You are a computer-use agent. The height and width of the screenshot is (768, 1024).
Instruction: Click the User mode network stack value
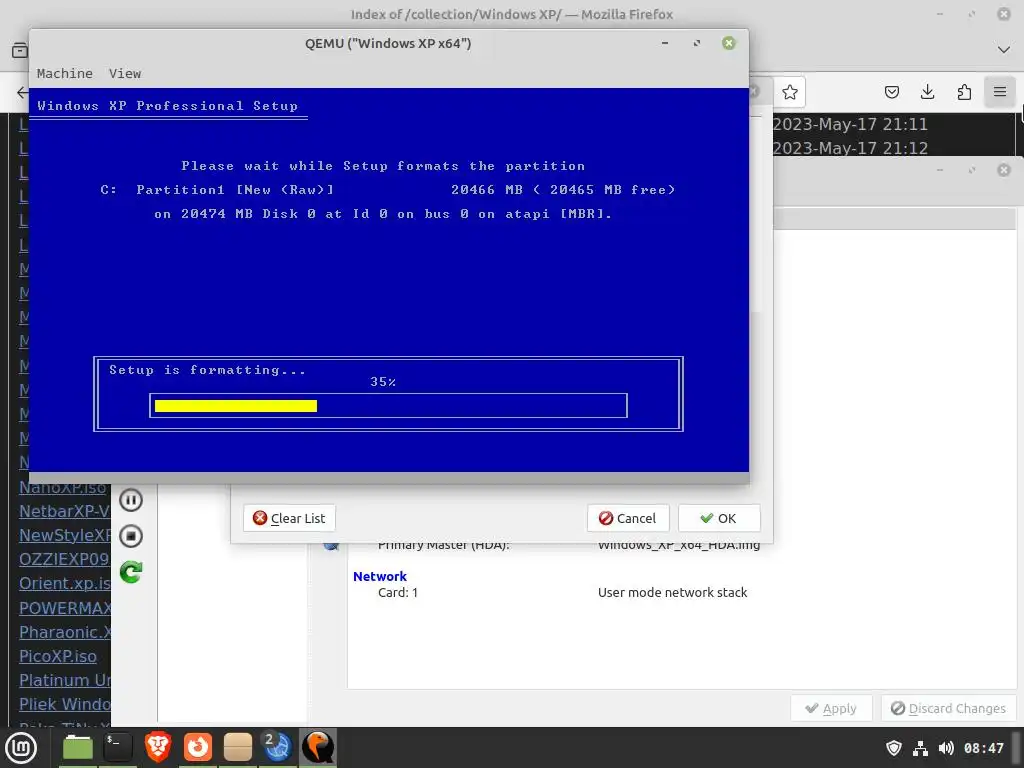click(x=673, y=592)
